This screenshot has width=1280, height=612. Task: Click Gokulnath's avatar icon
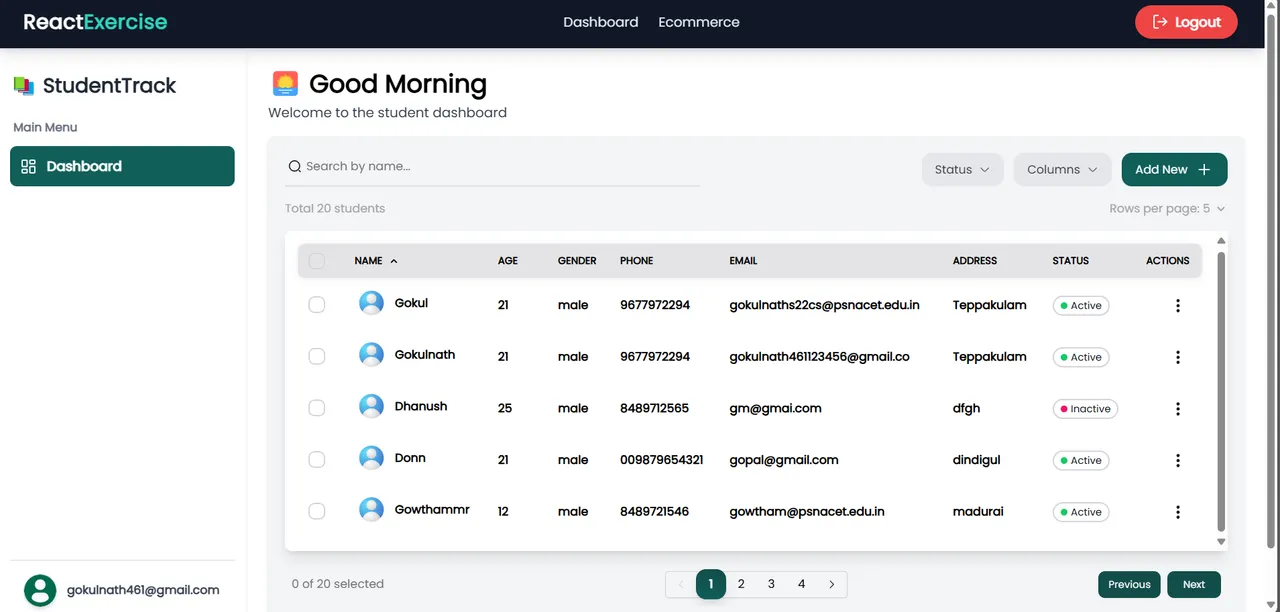[x=371, y=355]
